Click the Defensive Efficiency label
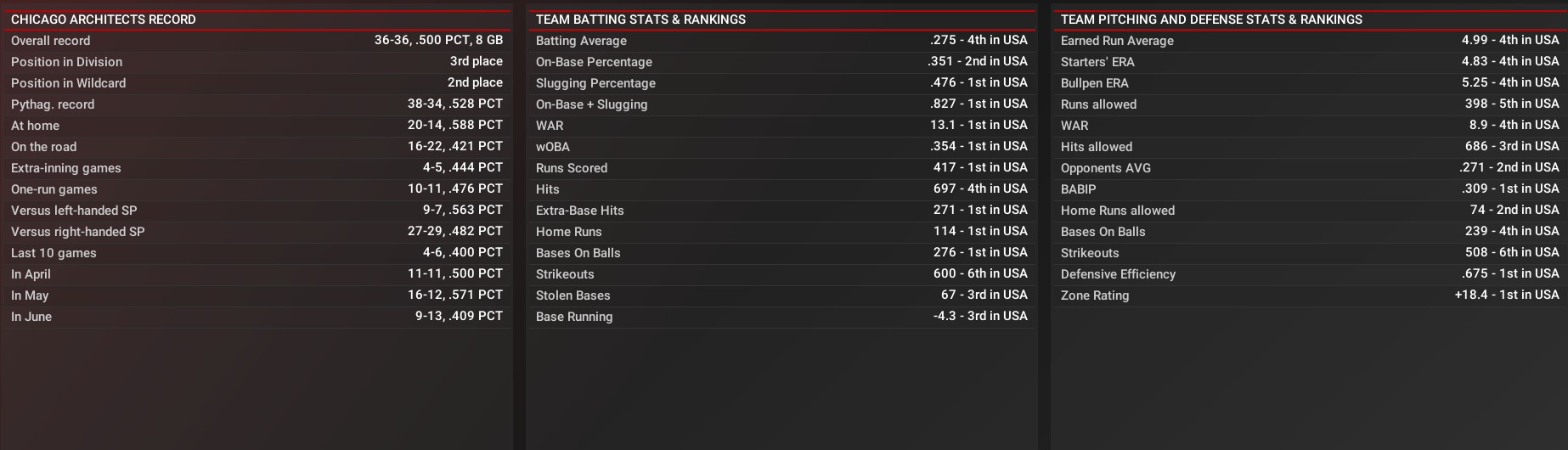Image resolution: width=1568 pixels, height=450 pixels. tap(1118, 274)
